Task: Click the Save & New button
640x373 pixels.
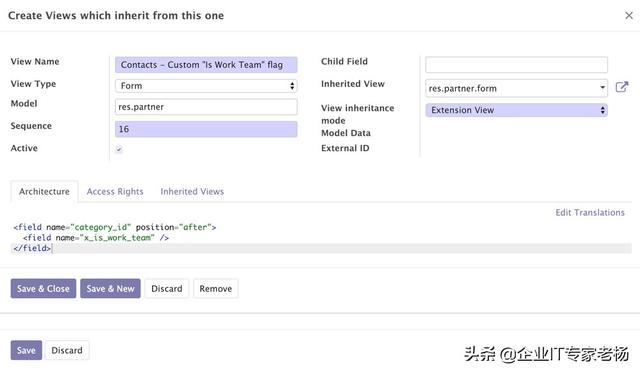Action: click(x=110, y=289)
